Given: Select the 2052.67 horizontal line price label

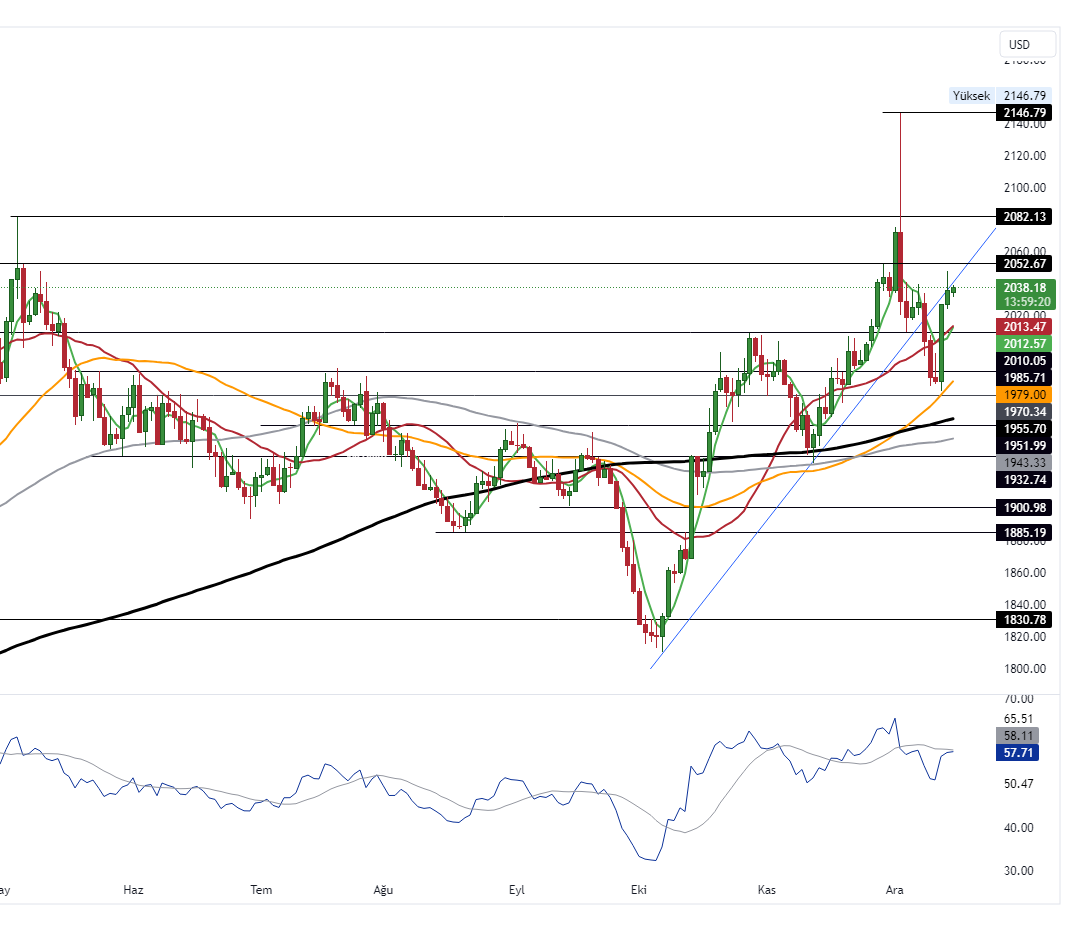Looking at the screenshot, I should pos(1025,264).
